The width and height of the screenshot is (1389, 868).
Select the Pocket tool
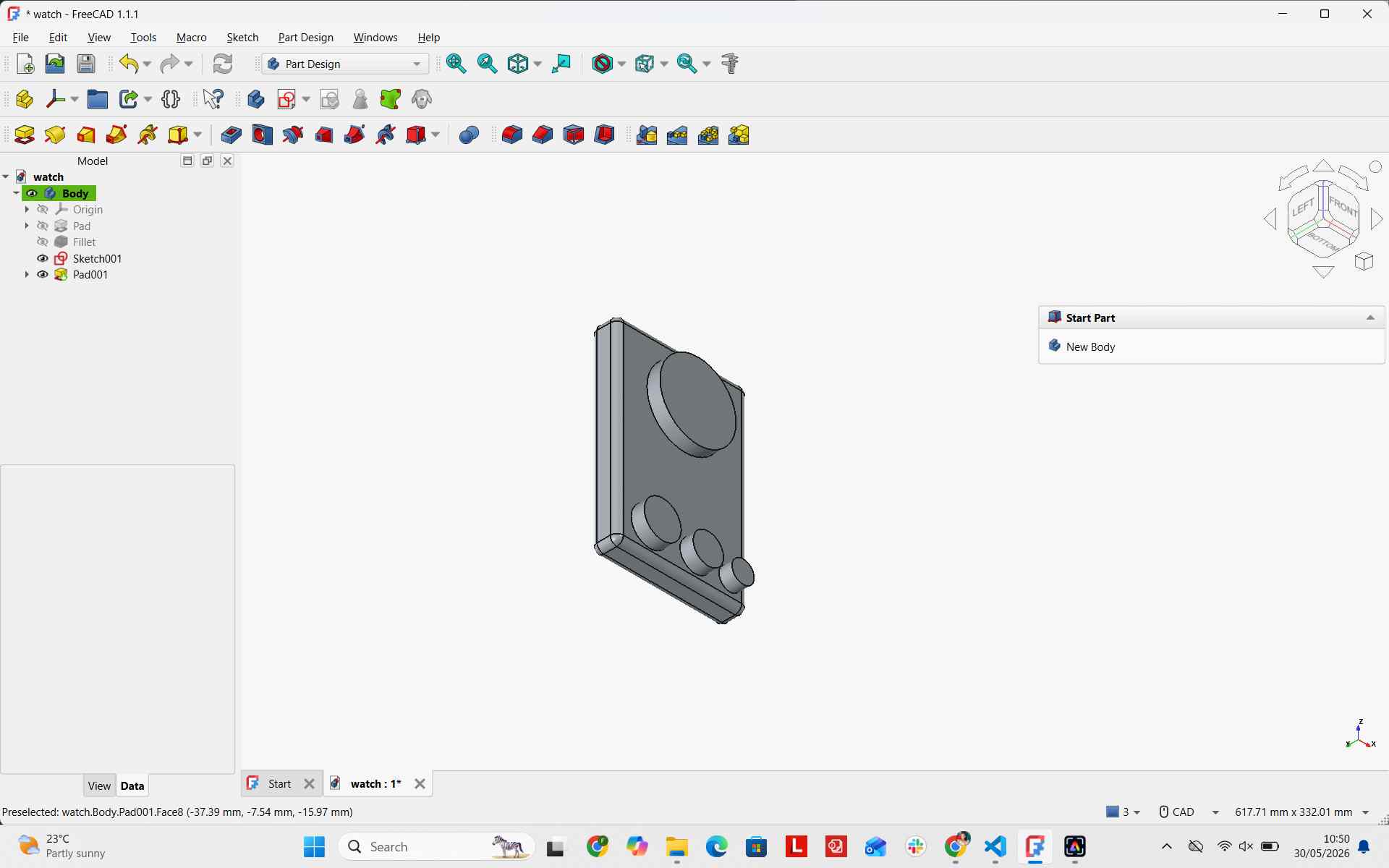[x=231, y=135]
